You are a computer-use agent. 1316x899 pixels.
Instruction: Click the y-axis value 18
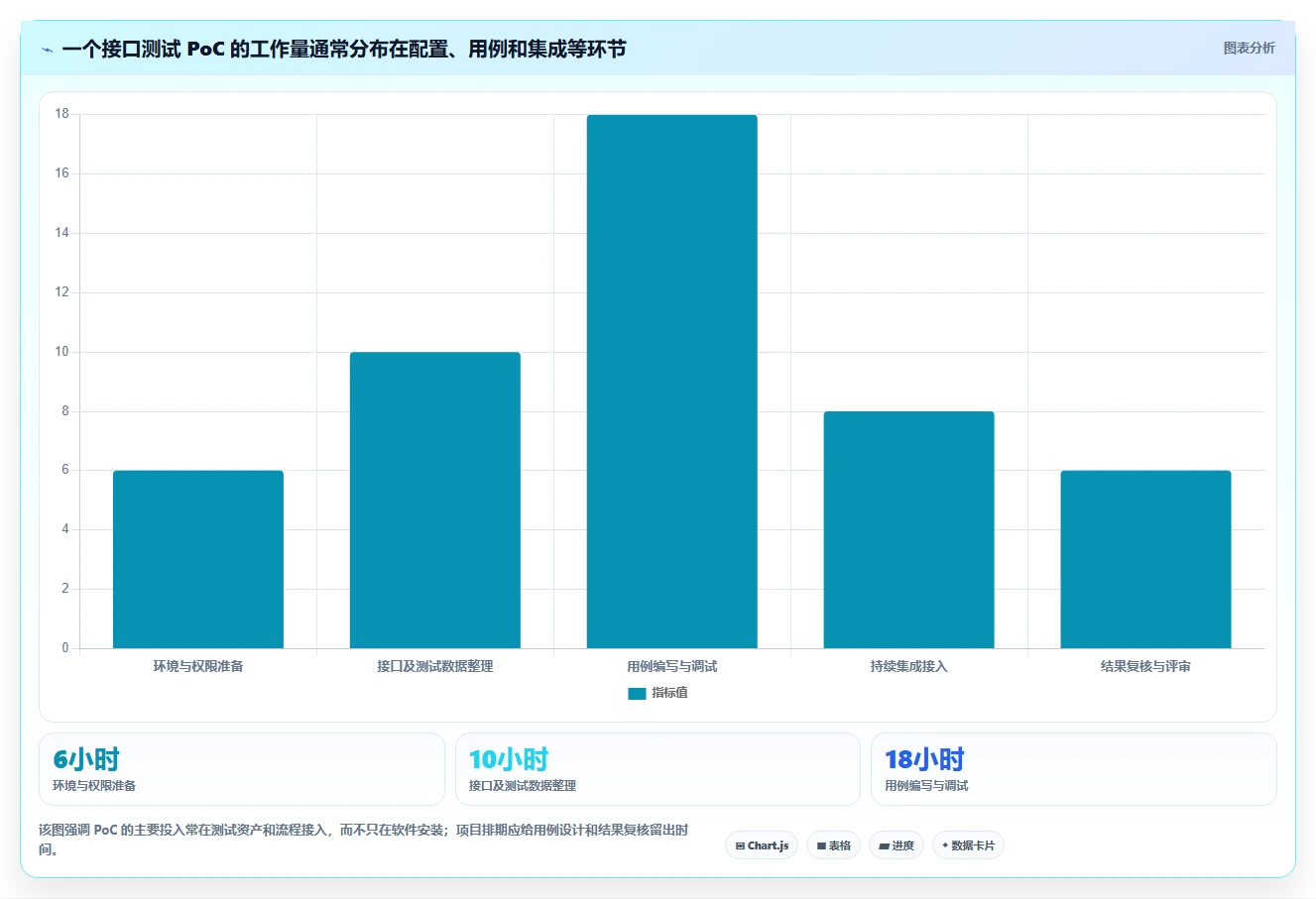click(62, 114)
